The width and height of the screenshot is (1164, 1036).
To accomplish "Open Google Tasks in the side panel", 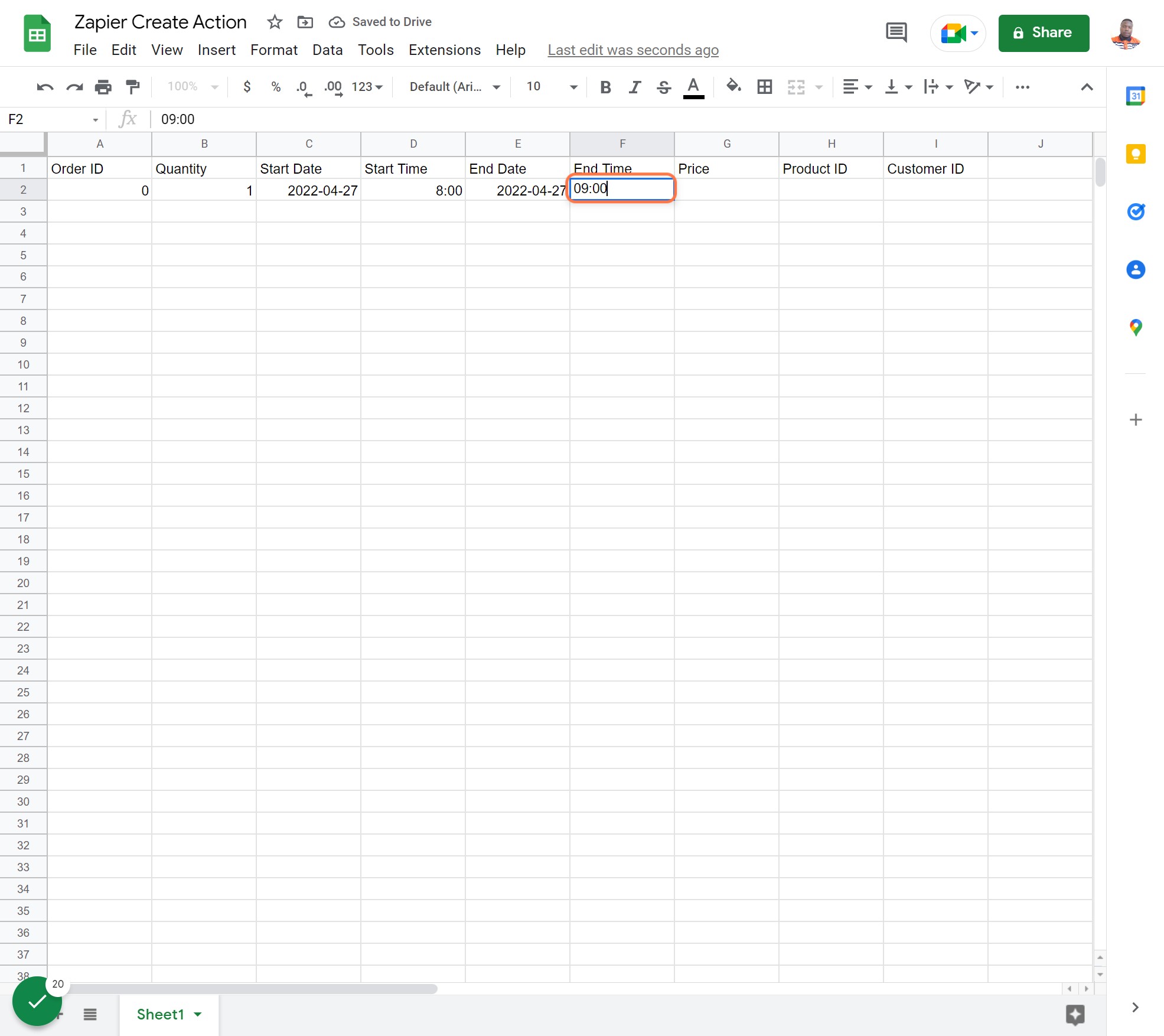I will click(1135, 211).
